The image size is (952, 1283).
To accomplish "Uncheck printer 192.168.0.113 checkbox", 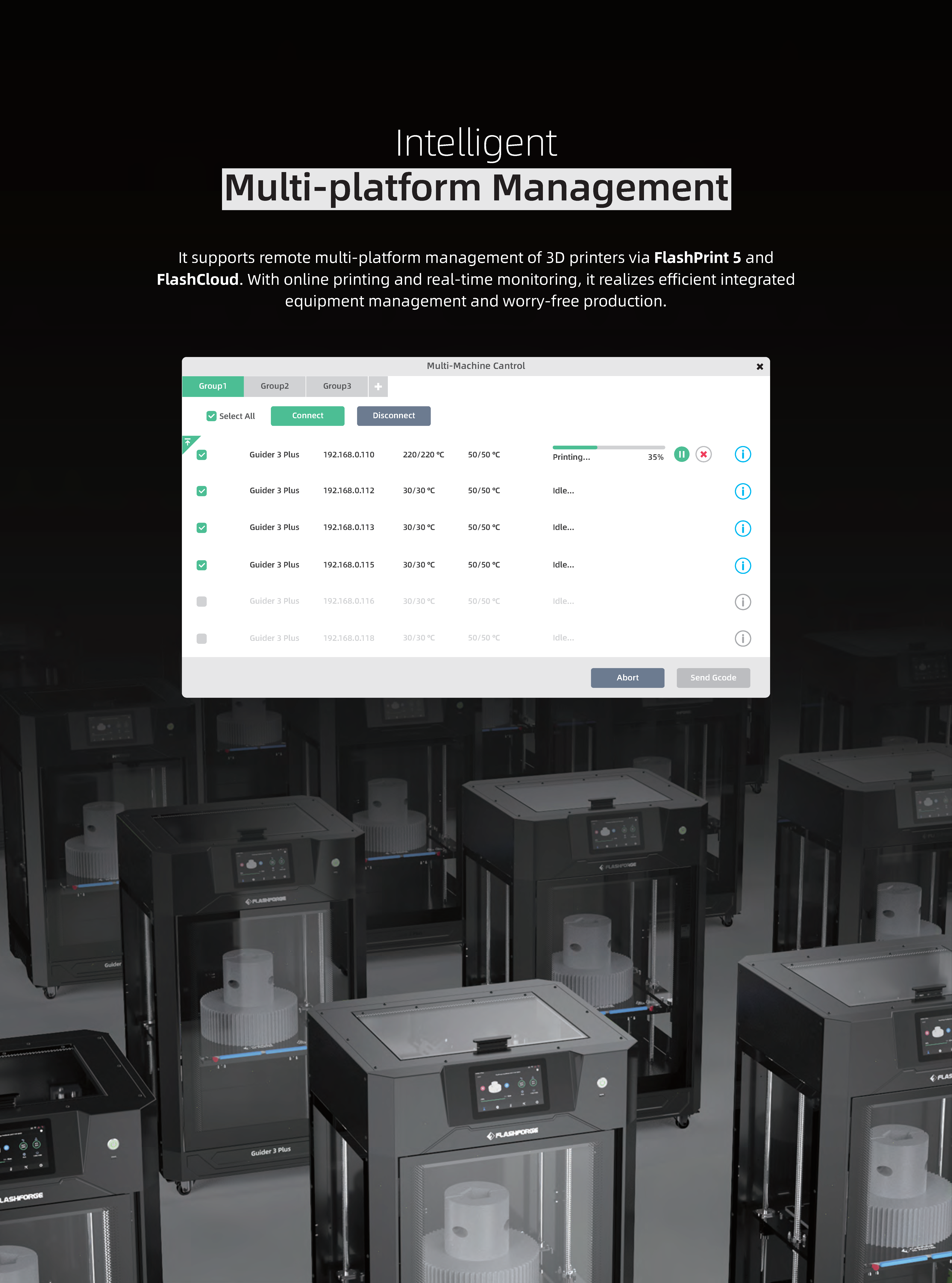I will coord(202,528).
